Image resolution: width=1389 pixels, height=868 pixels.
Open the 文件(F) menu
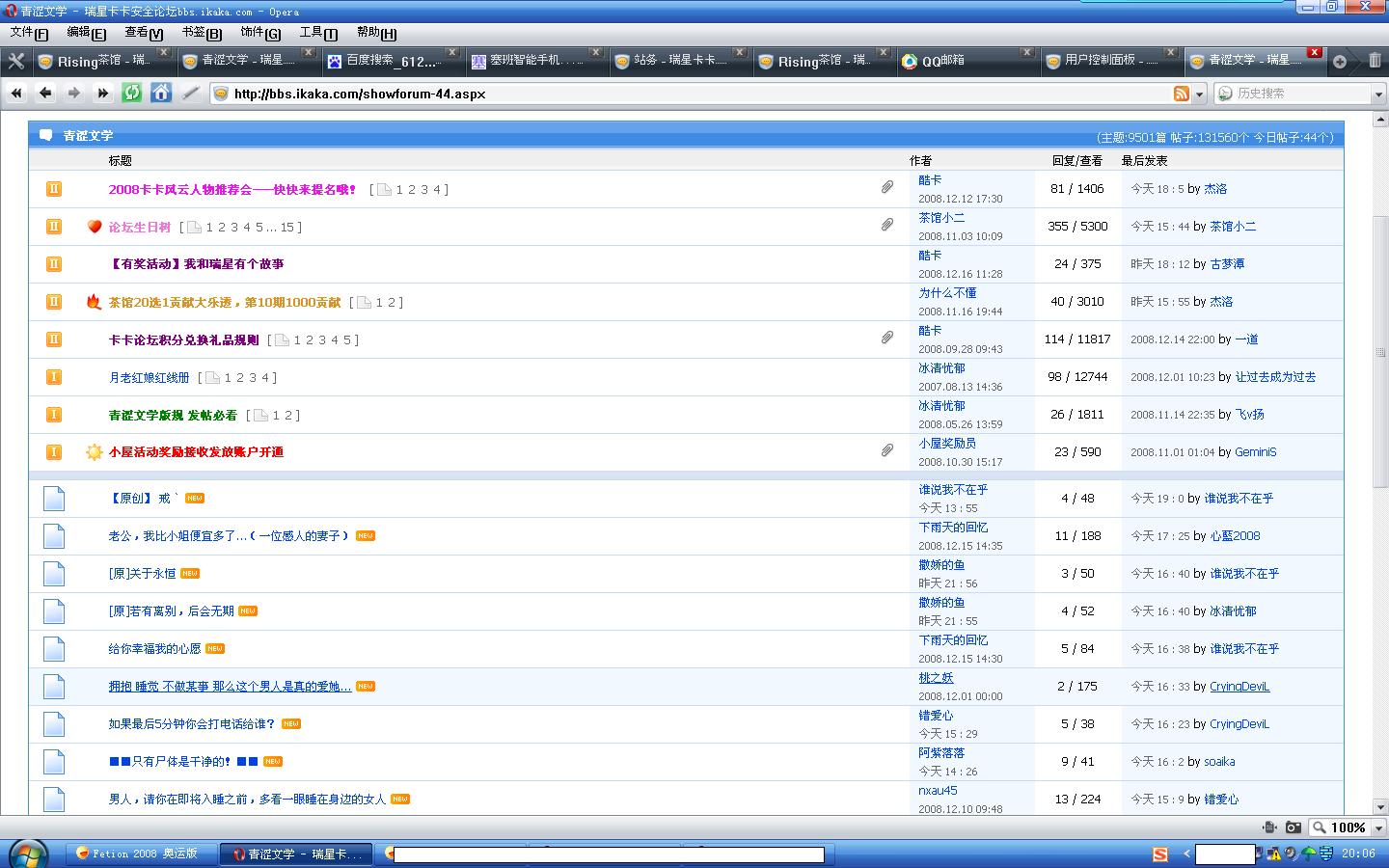coord(29,33)
